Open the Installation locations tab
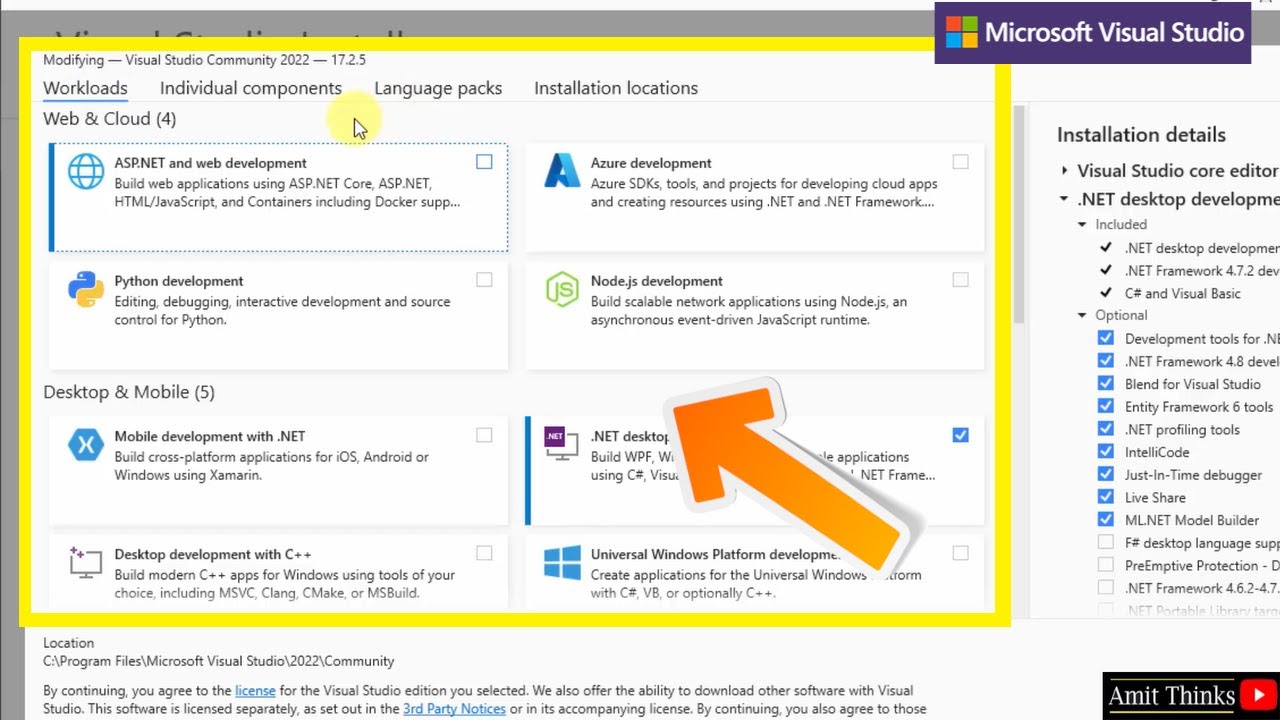1280x720 pixels. 616,88
